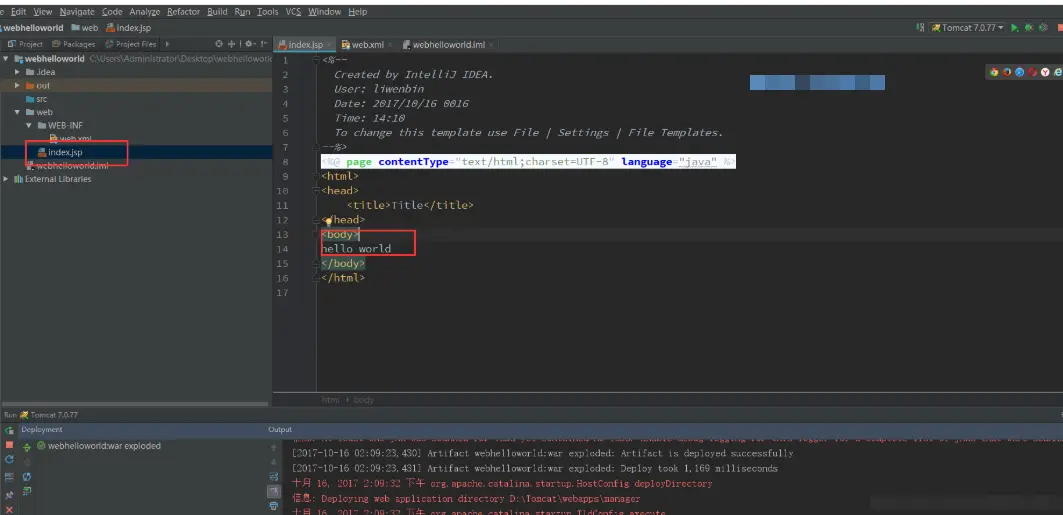Collapse the web folder
The width and height of the screenshot is (1063, 515).
(x=17, y=112)
